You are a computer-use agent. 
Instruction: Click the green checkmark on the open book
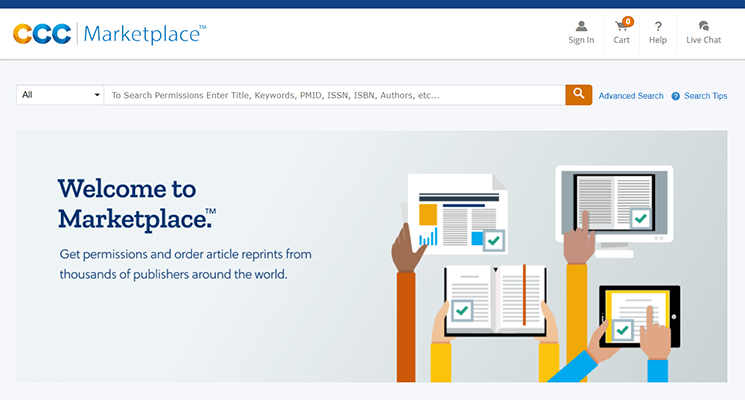pyautogui.click(x=461, y=310)
